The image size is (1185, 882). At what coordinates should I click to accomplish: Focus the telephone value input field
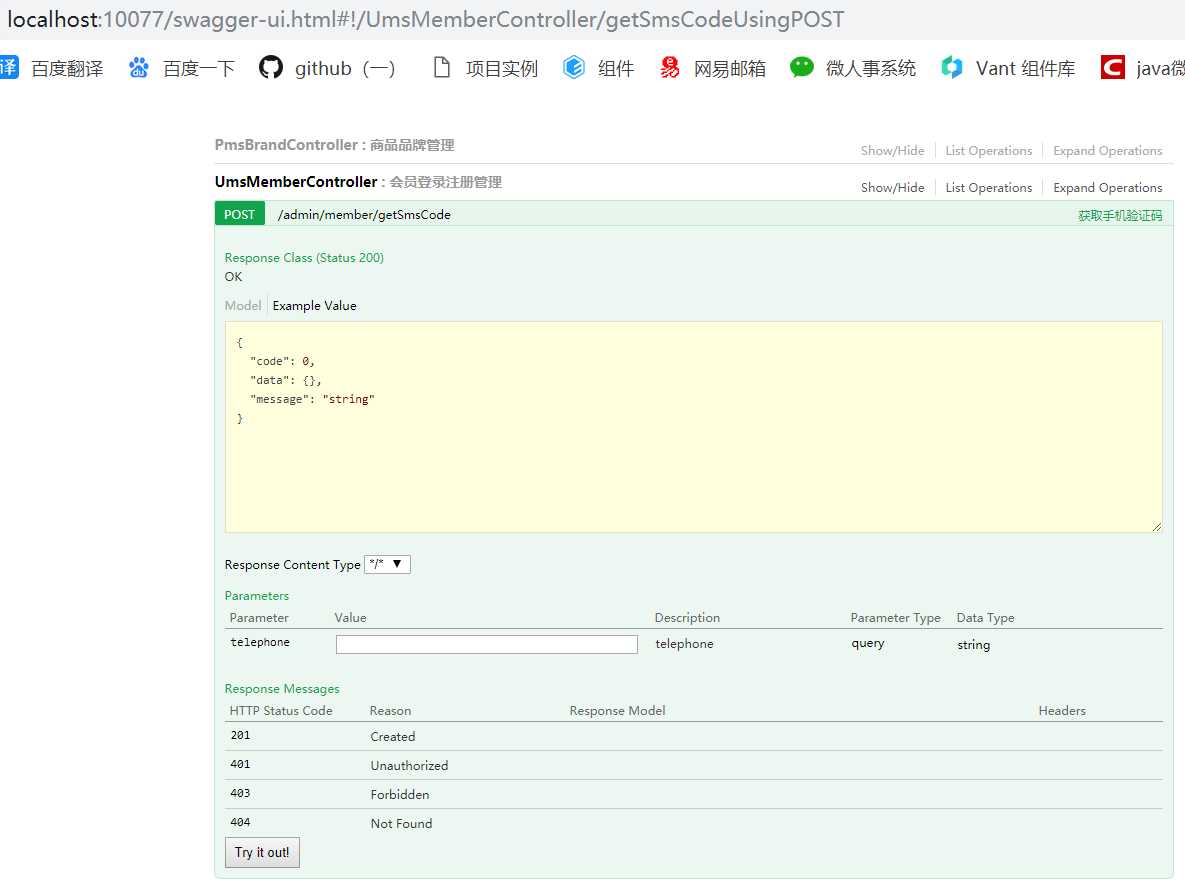[487, 644]
